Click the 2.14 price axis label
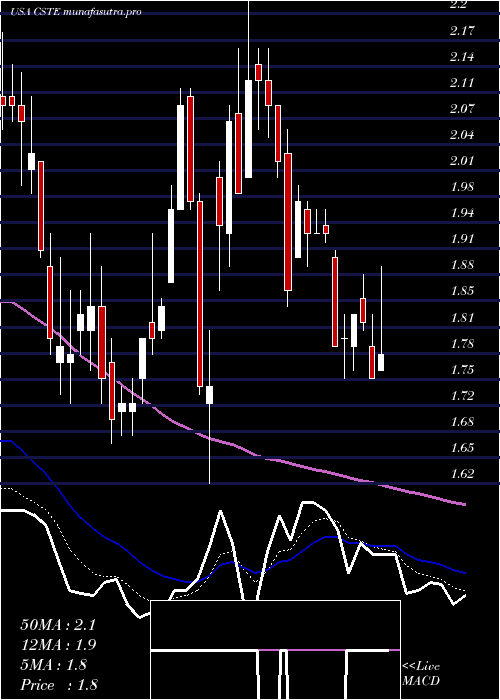500x700 pixels. click(462, 57)
